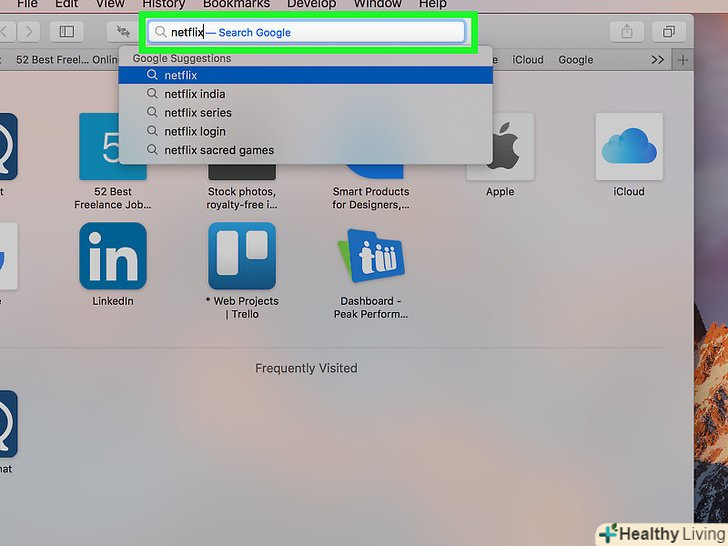The height and width of the screenshot is (546, 728).
Task: Show all tabs overview icon
Action: pyautogui.click(x=669, y=32)
